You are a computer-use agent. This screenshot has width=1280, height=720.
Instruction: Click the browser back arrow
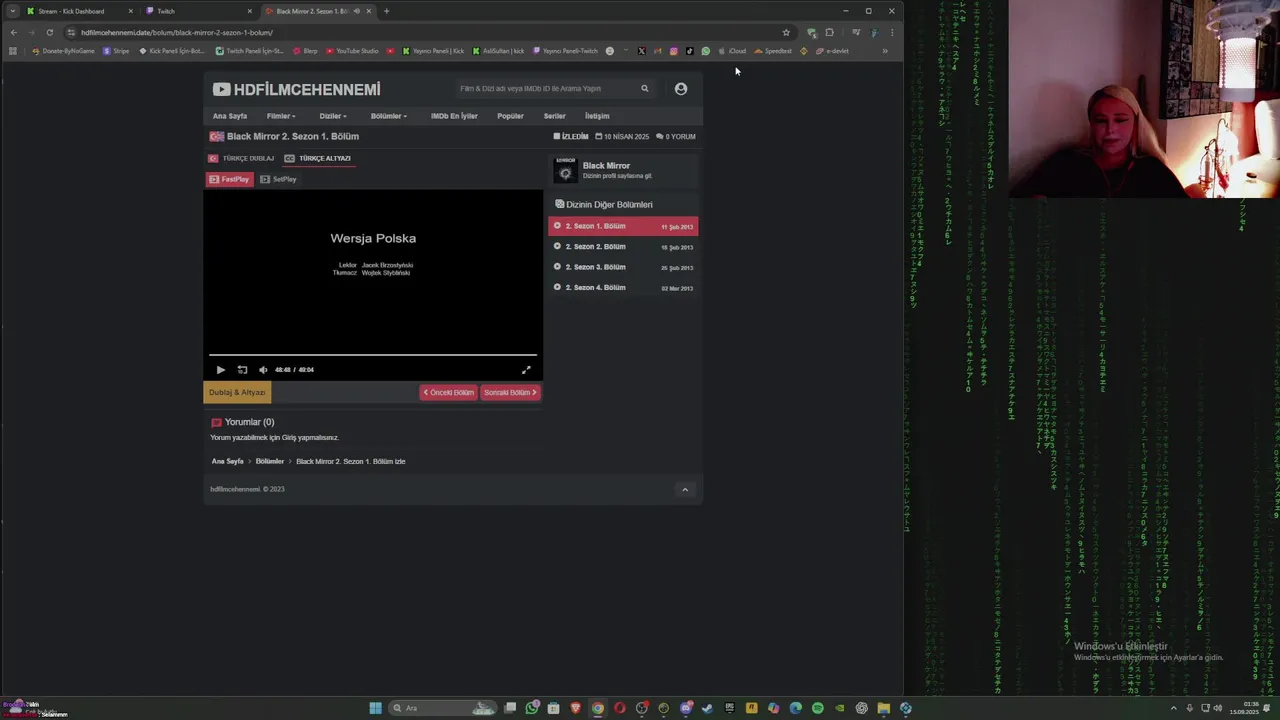[x=13, y=32]
